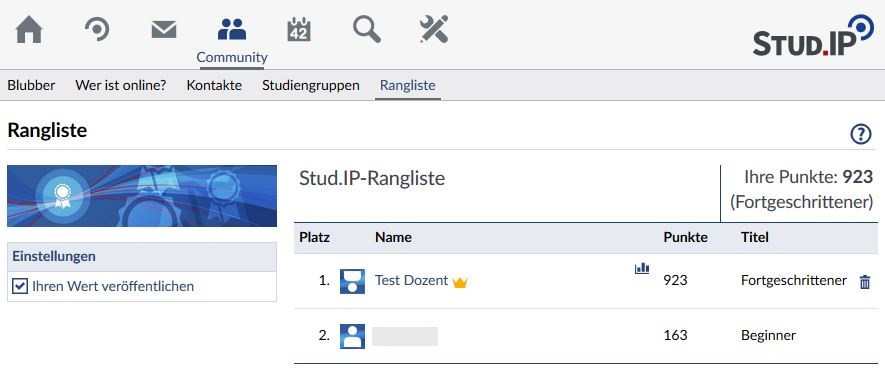Screen dimensions: 885x372
Task: Select the Rangliste tab
Action: pyautogui.click(x=408, y=85)
